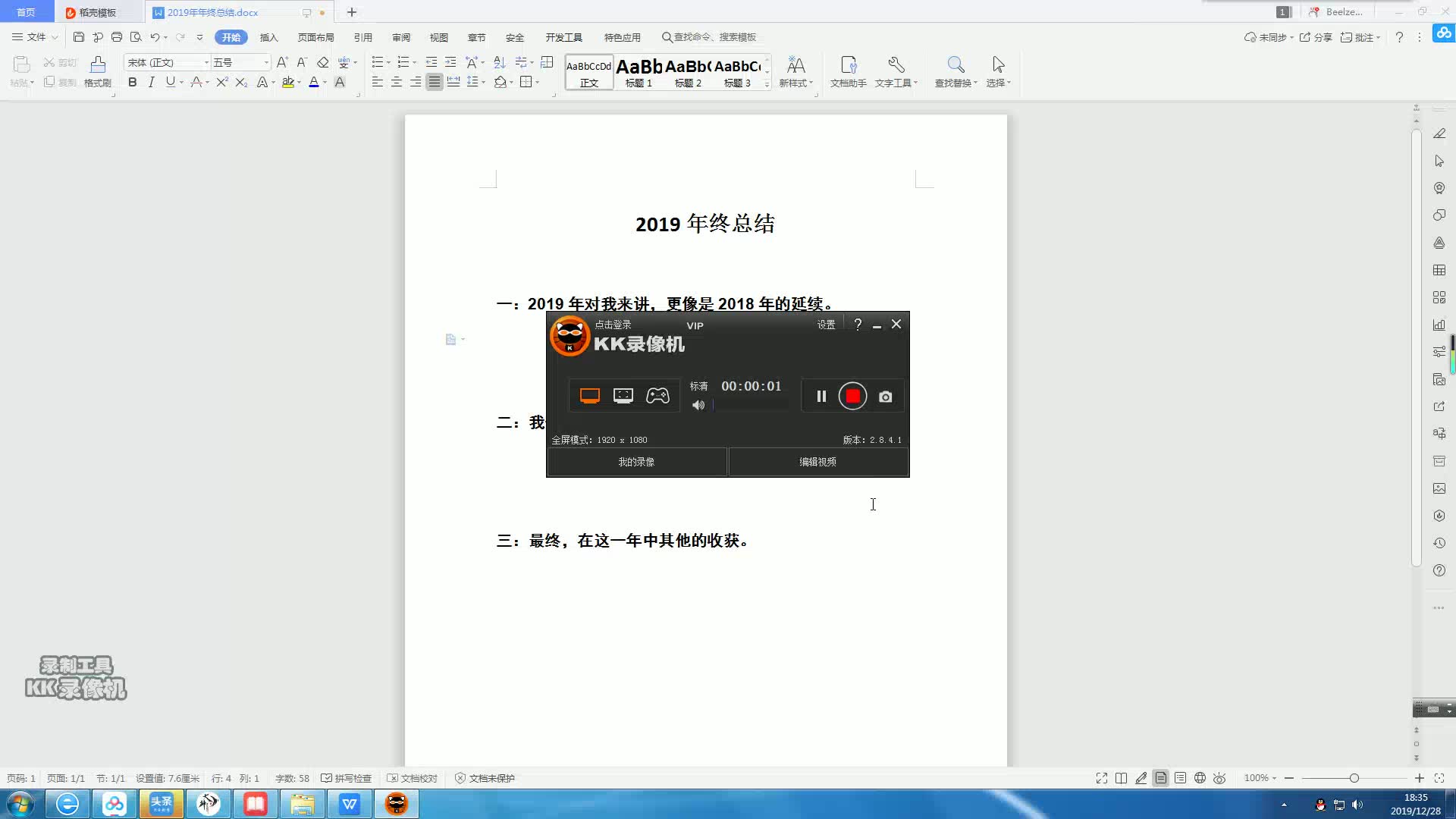Open 查找替换 tool
Image resolution: width=1456 pixels, height=819 pixels.
pyautogui.click(x=955, y=71)
